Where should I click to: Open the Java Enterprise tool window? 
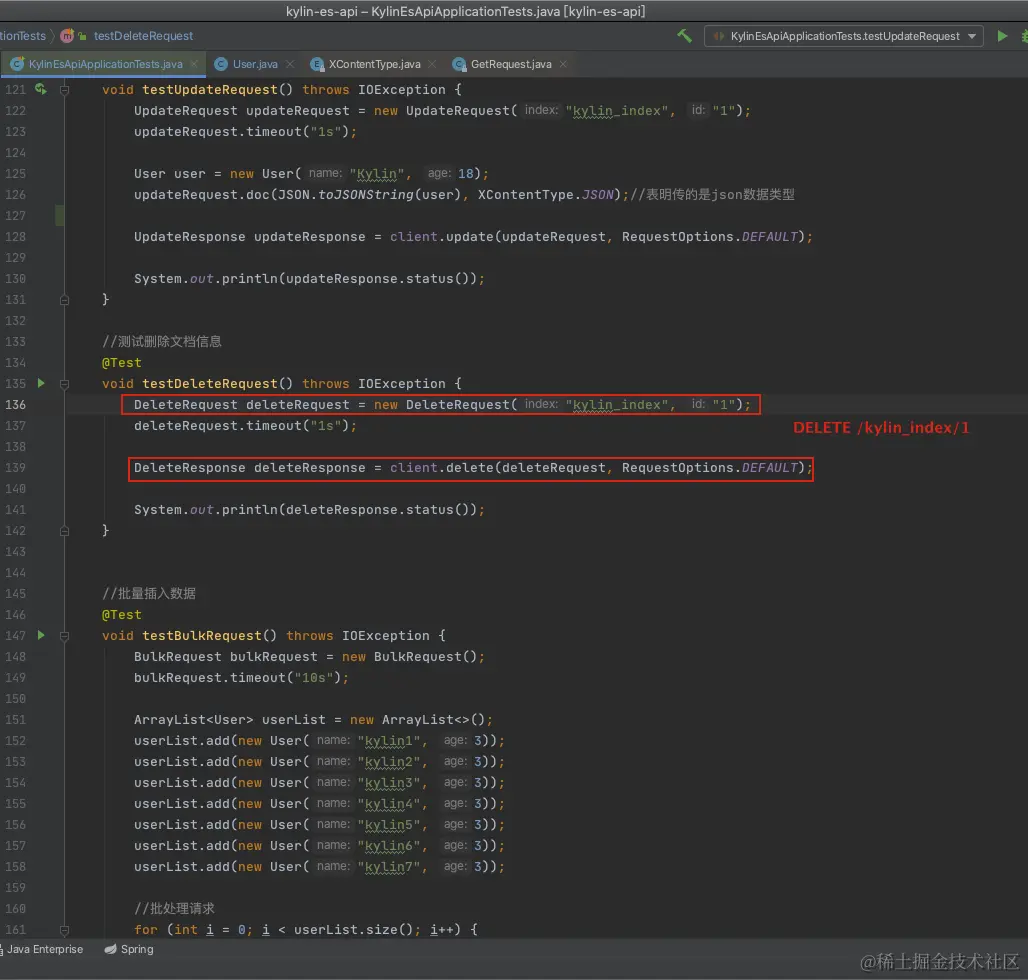click(45, 949)
